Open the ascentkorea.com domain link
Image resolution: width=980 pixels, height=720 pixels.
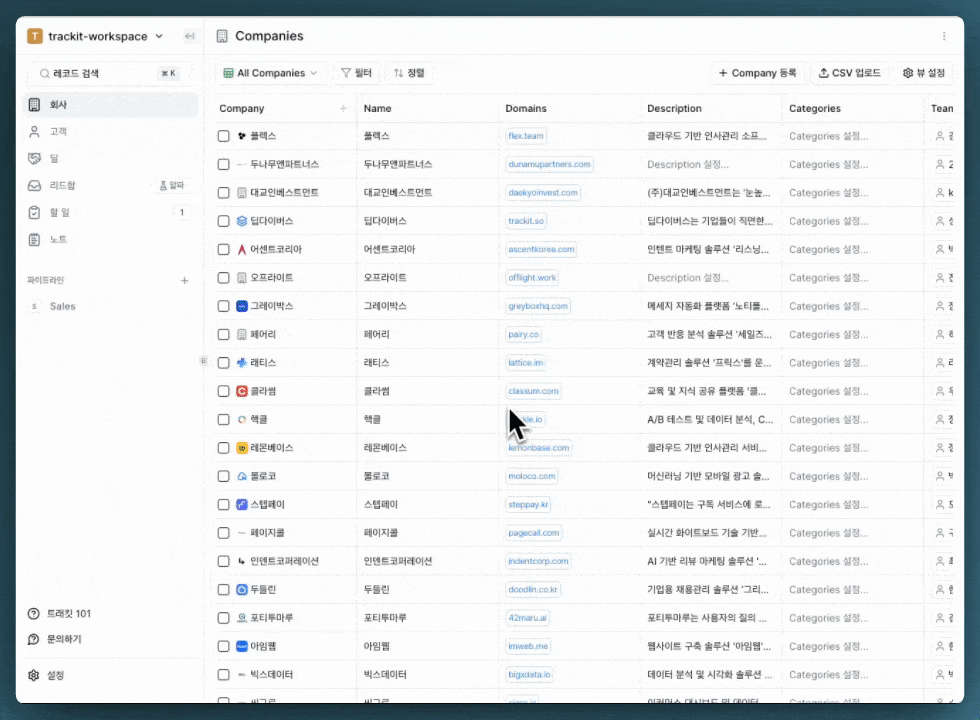pyautogui.click(x=541, y=249)
